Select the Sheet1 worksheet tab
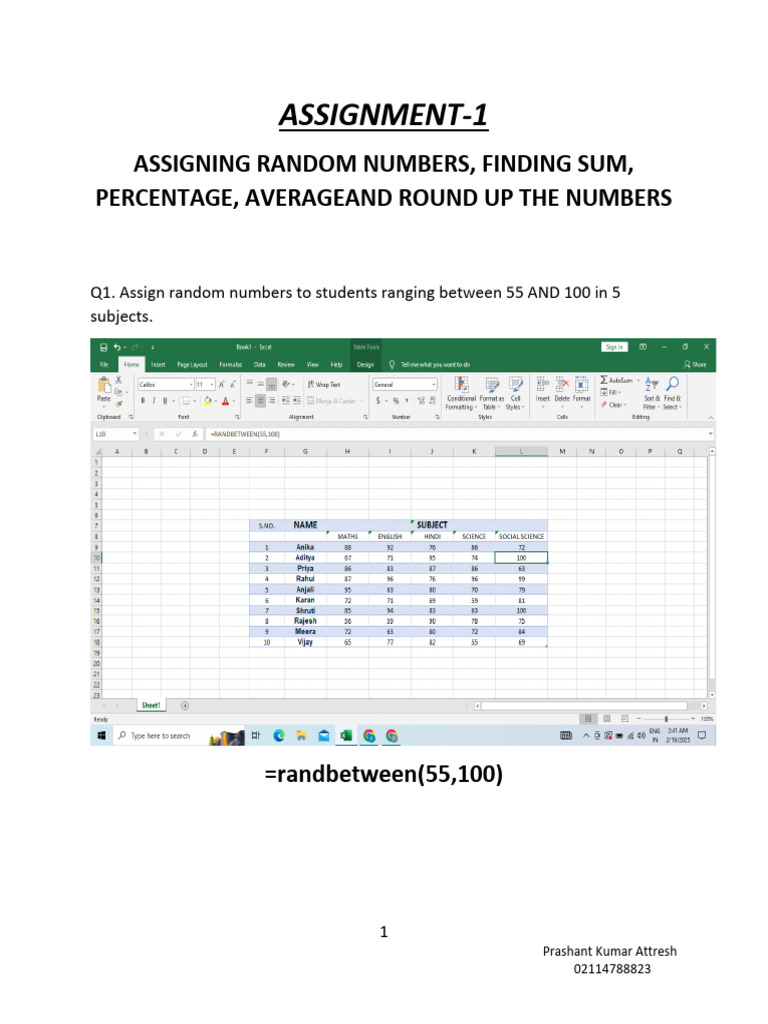The width and height of the screenshot is (768, 1024). [151, 705]
